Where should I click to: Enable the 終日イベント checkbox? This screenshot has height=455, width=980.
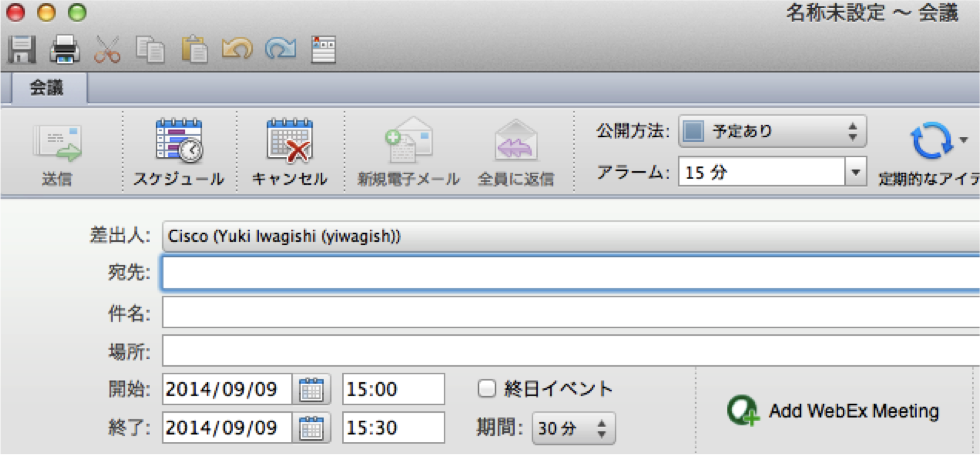tap(487, 388)
